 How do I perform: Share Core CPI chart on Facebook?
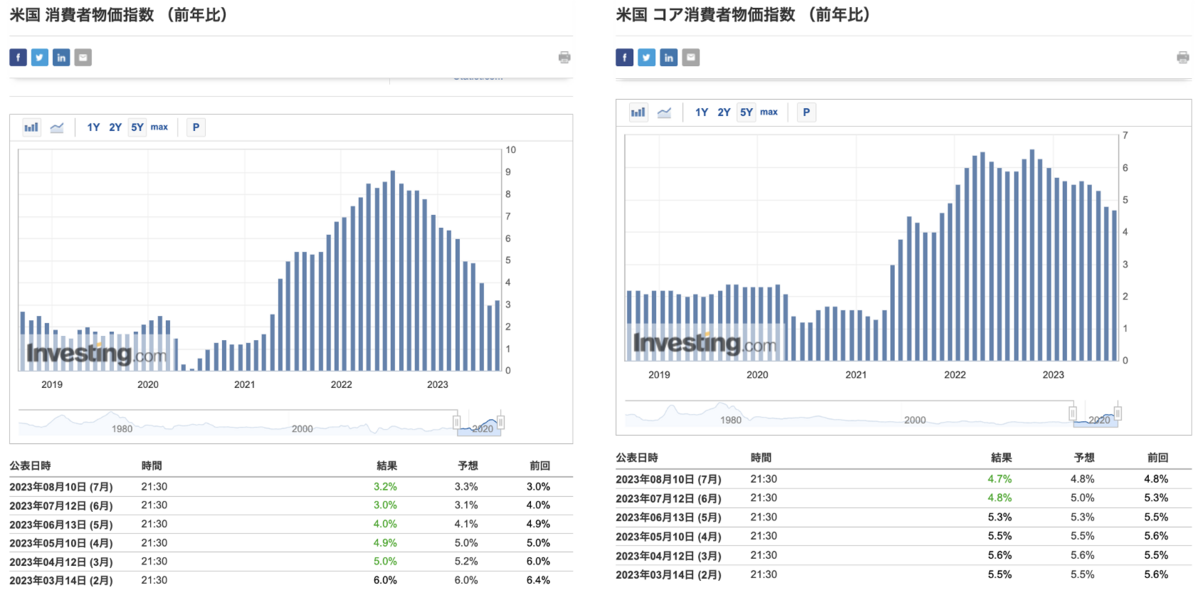pos(625,57)
